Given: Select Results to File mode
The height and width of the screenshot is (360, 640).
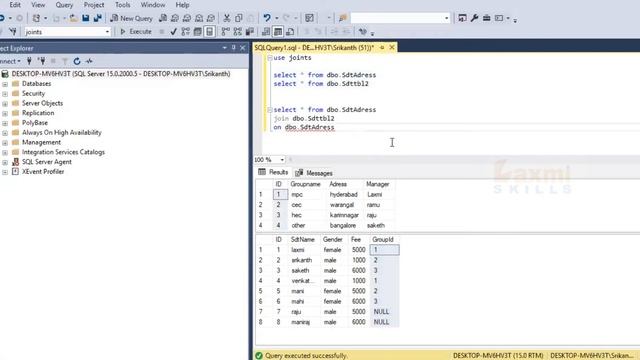Looking at the screenshot, I should point(290,31).
